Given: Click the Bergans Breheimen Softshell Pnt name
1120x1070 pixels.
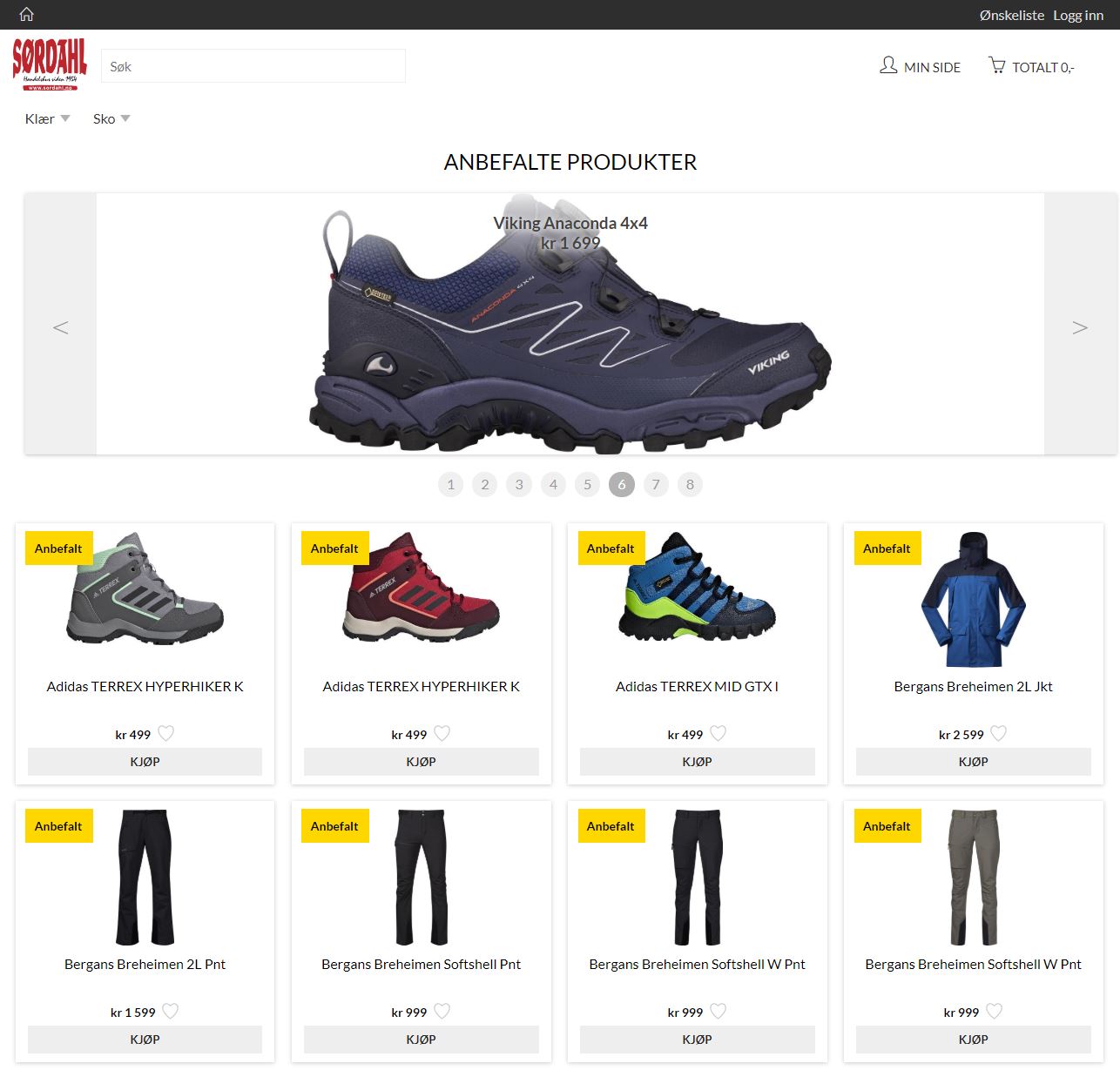Looking at the screenshot, I should point(422,964).
